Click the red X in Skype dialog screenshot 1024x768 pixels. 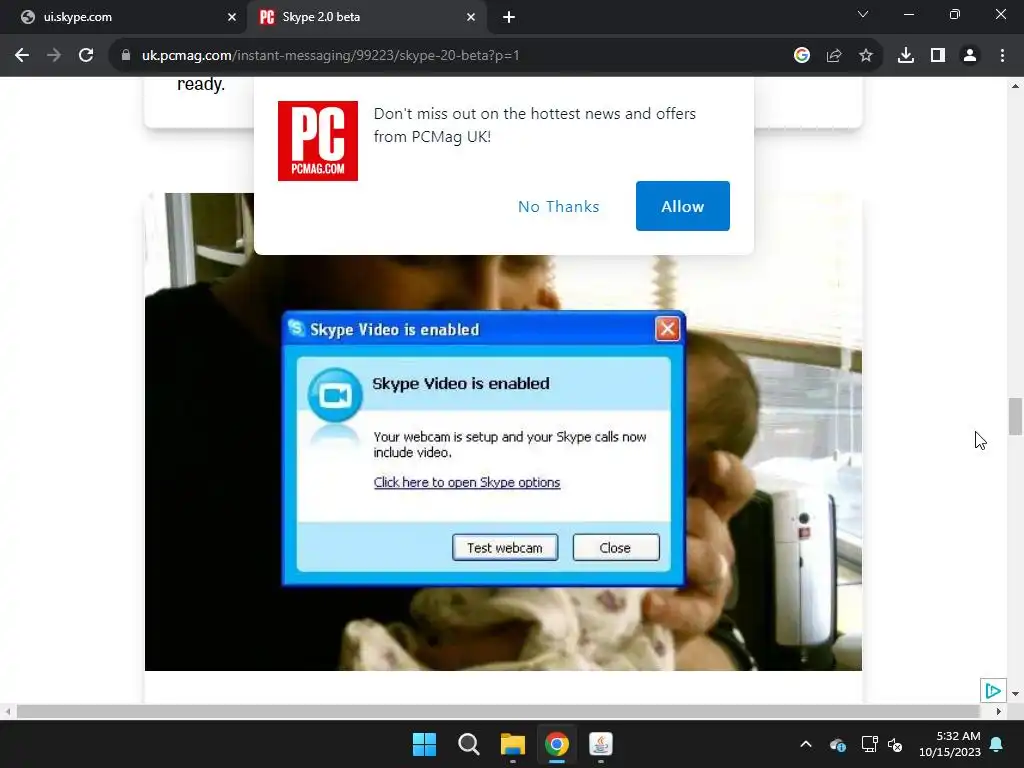click(x=667, y=328)
